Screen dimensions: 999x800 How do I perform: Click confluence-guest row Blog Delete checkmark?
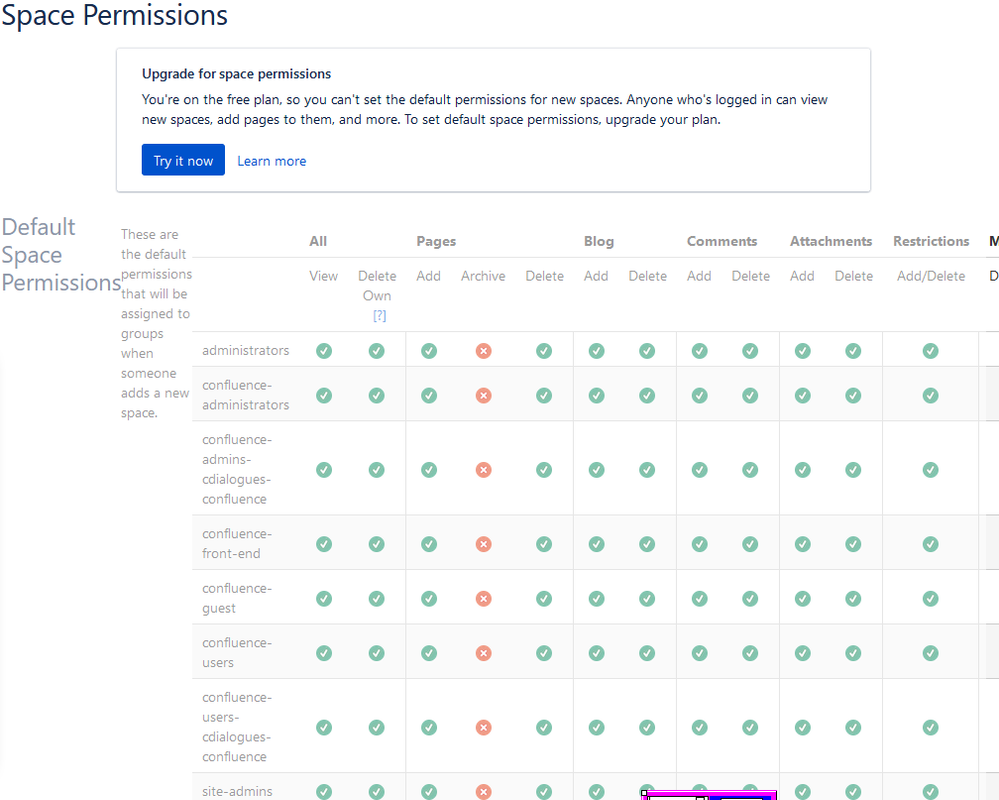point(647,599)
